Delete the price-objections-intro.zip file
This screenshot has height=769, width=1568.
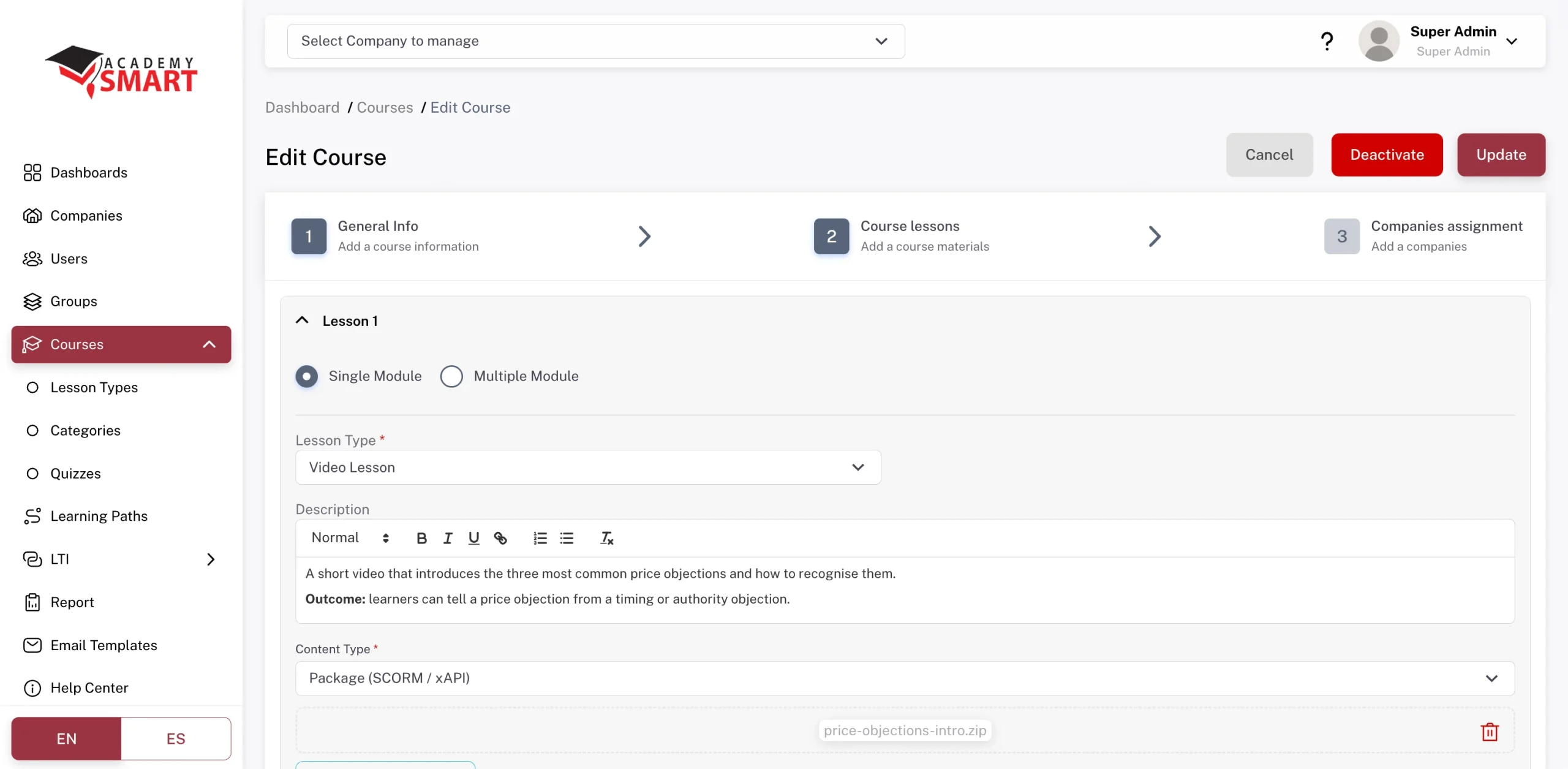(x=1490, y=732)
